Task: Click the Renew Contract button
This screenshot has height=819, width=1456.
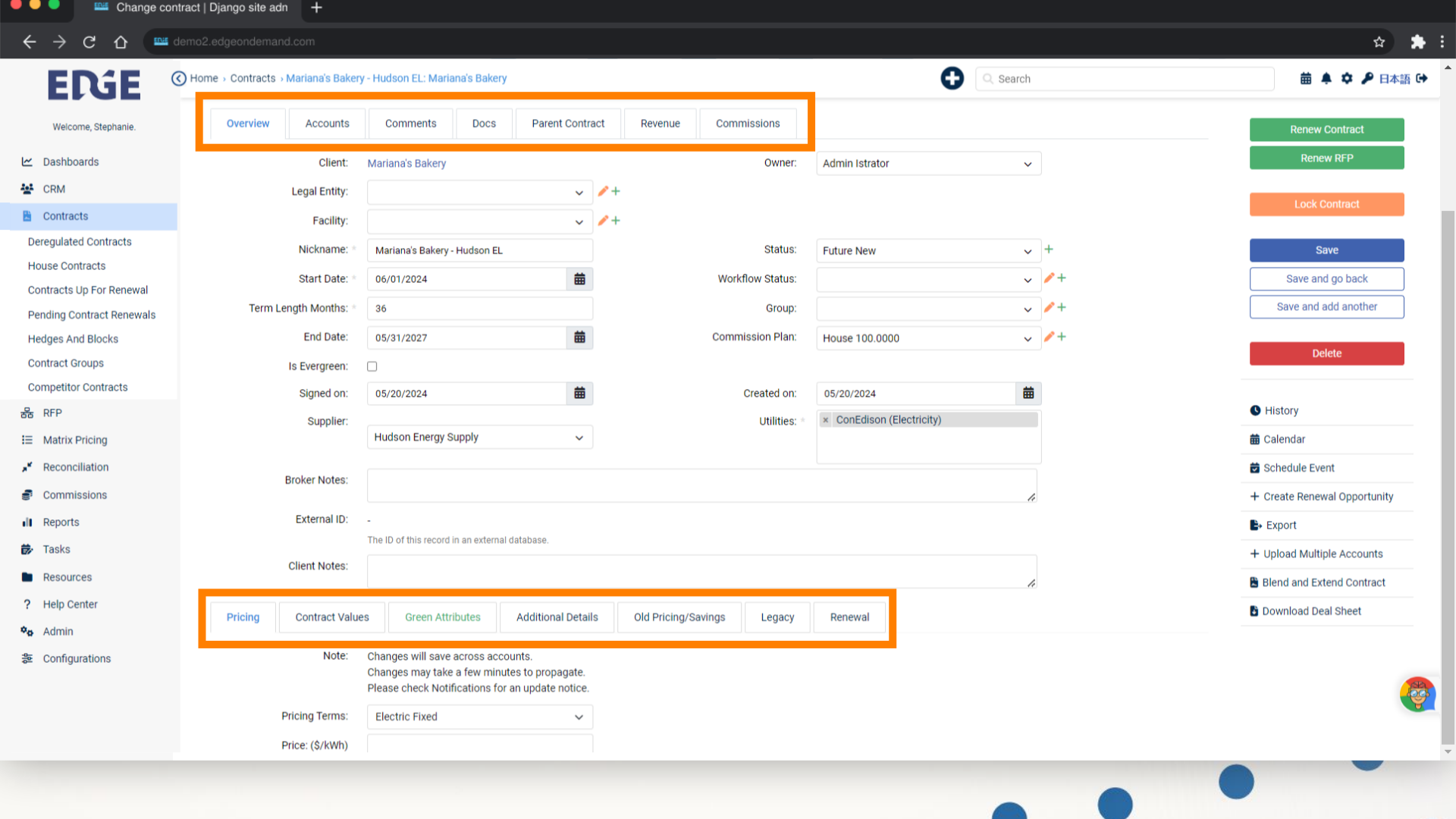Action: (1327, 130)
